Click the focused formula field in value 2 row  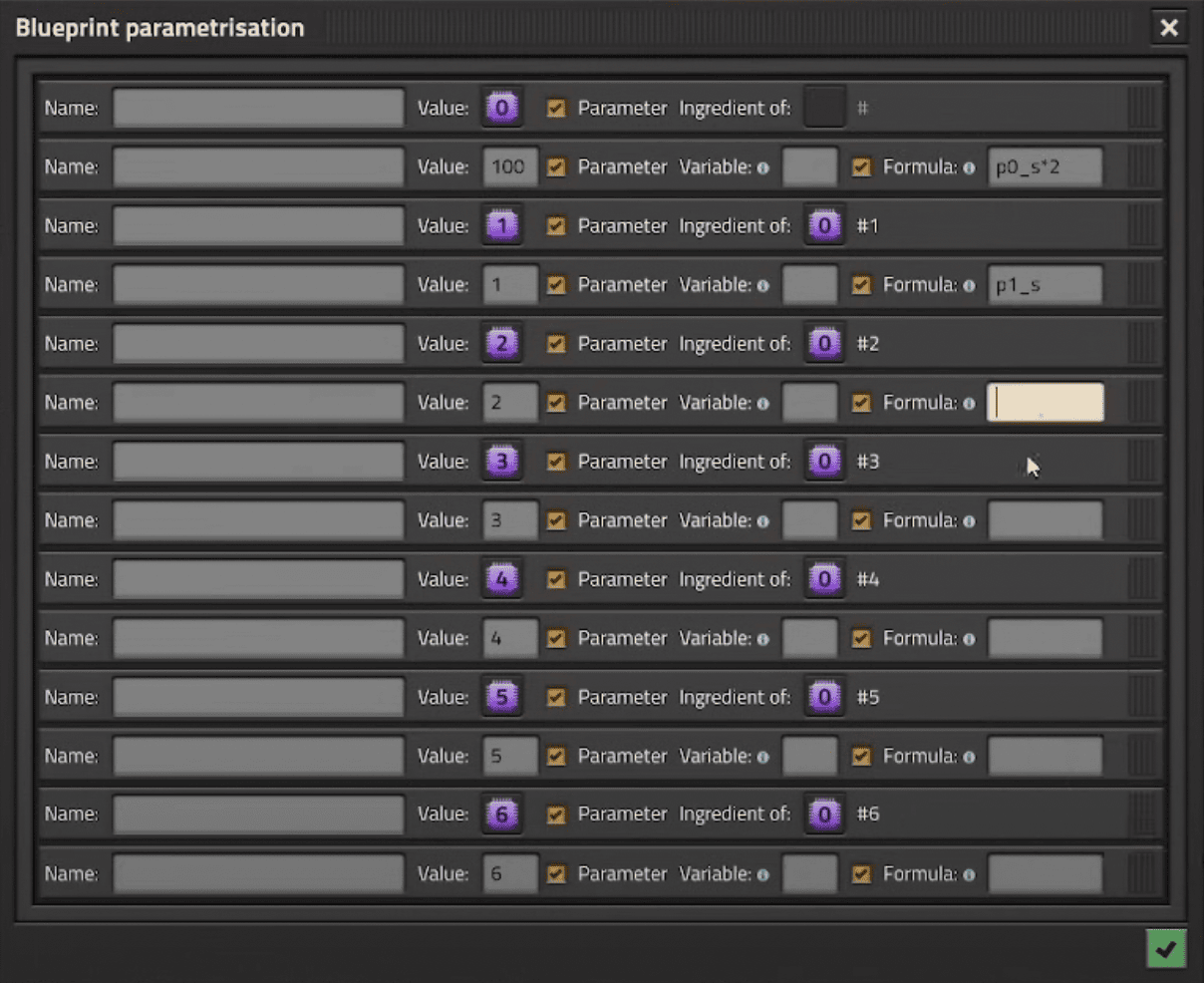[1046, 402]
